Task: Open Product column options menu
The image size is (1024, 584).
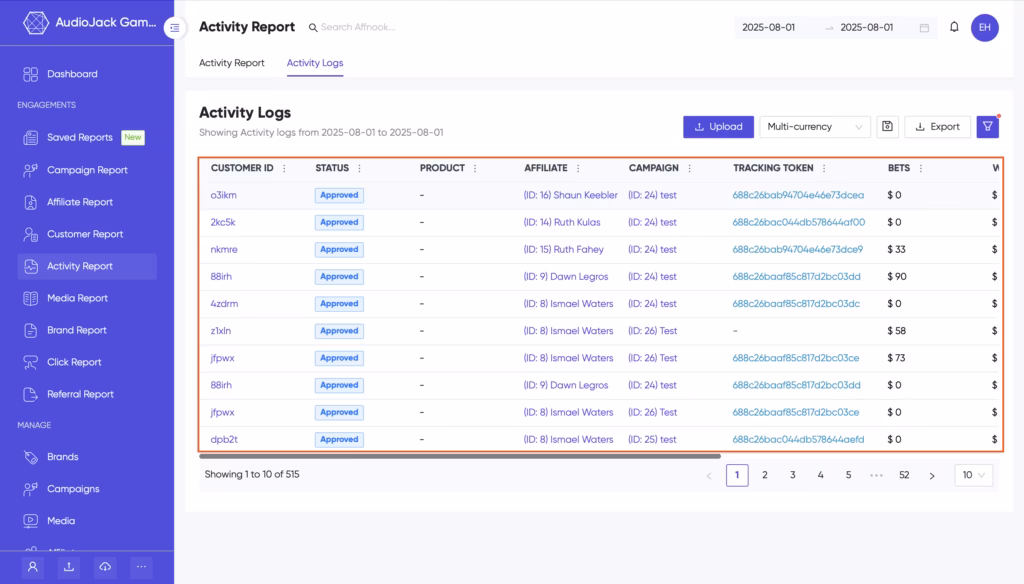Action: [475, 169]
